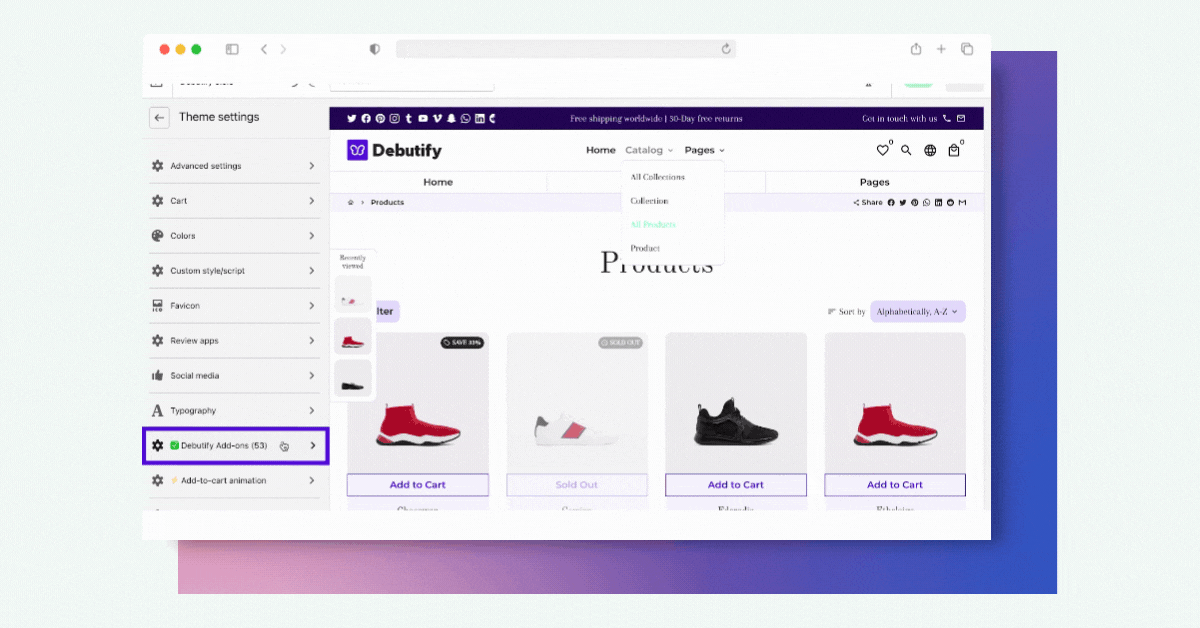
Task: Toggle the browser sidebar icon
Action: coord(232,49)
